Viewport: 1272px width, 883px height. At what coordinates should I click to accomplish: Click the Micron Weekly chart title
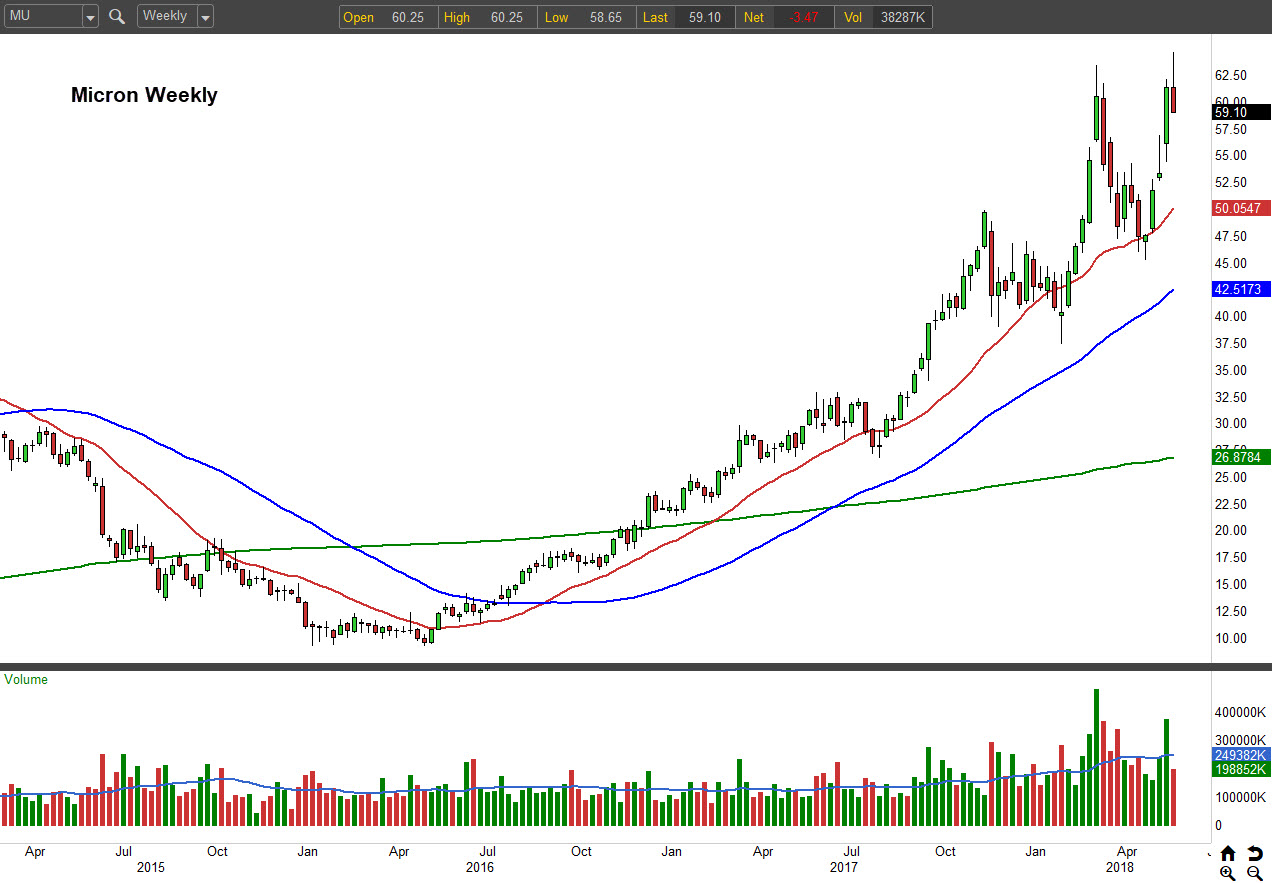(x=144, y=95)
